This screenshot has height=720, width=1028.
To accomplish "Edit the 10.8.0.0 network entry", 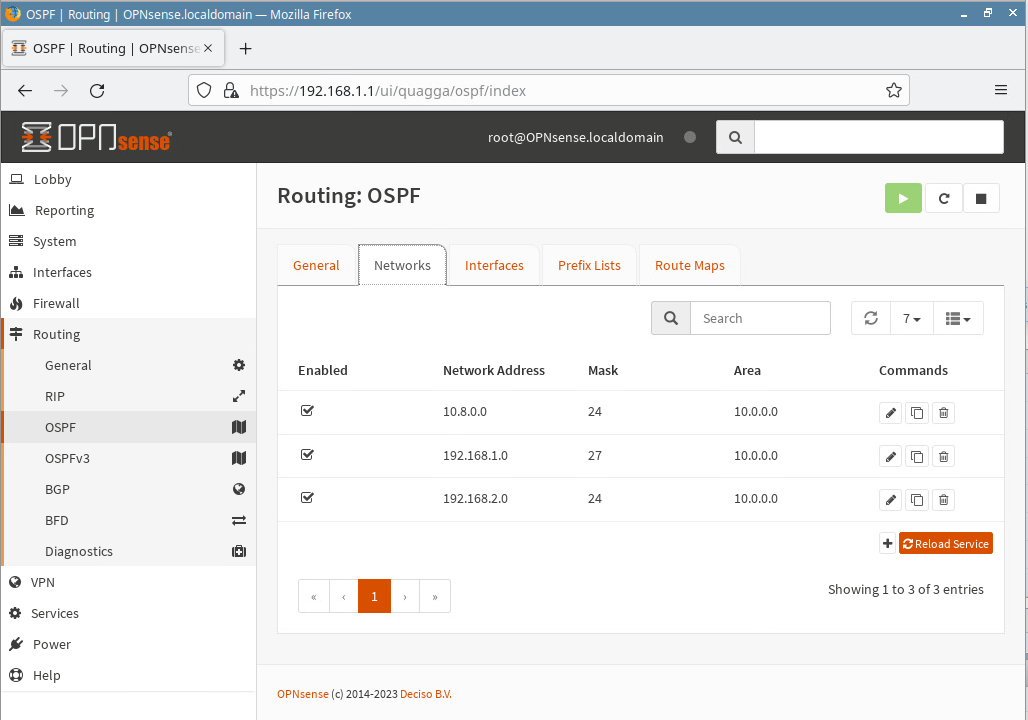I will pyautogui.click(x=890, y=413).
